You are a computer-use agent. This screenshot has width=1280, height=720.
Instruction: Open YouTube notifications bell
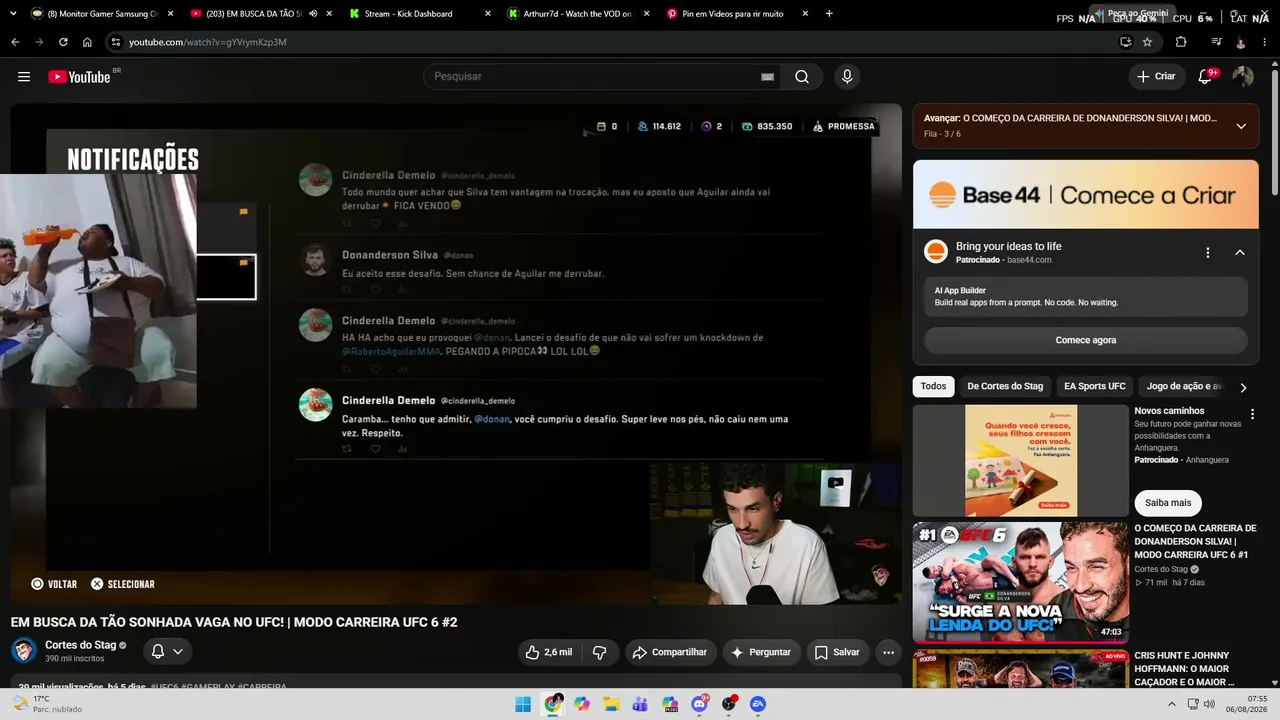click(1206, 77)
